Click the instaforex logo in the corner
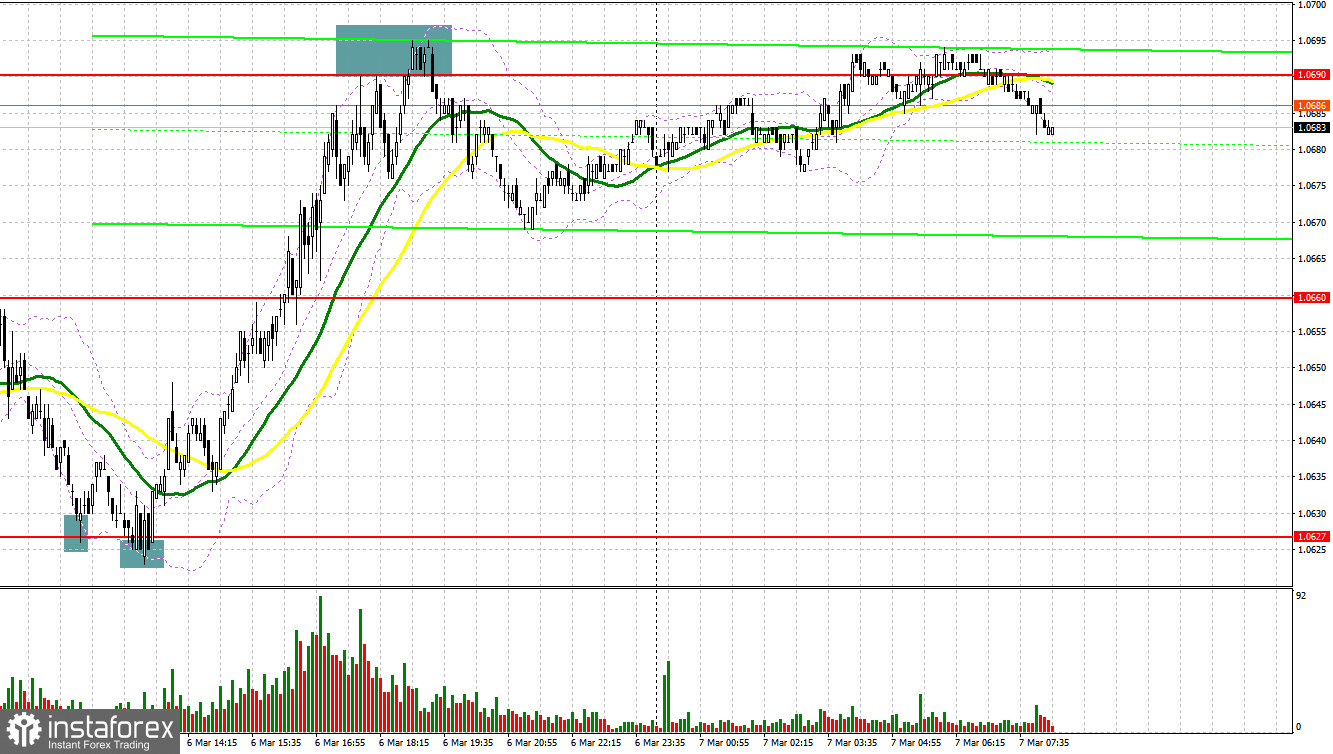 89,731
